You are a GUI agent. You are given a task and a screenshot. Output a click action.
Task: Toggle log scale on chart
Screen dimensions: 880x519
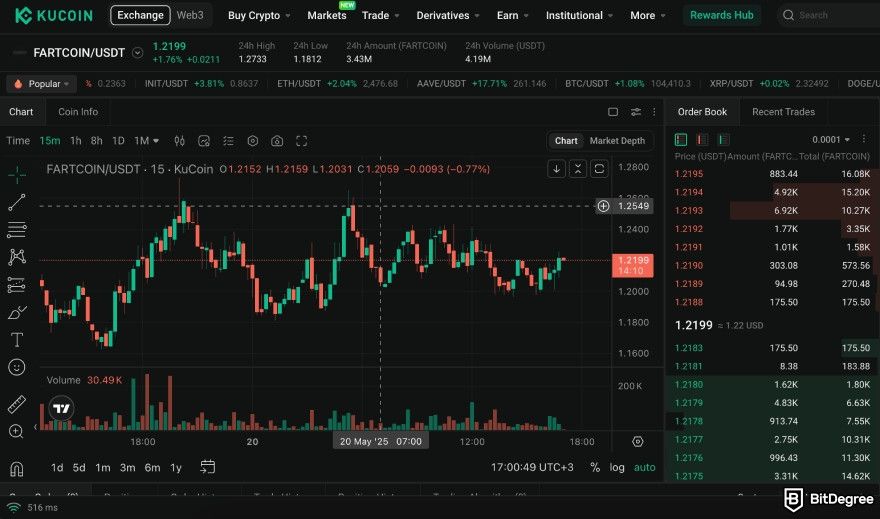(617, 467)
